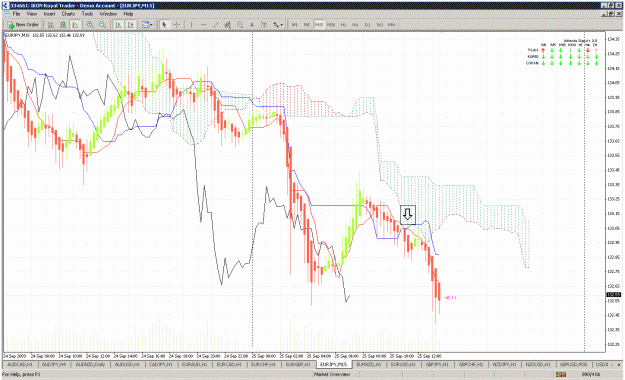Pick the vertical line drawing tool

[191, 25]
